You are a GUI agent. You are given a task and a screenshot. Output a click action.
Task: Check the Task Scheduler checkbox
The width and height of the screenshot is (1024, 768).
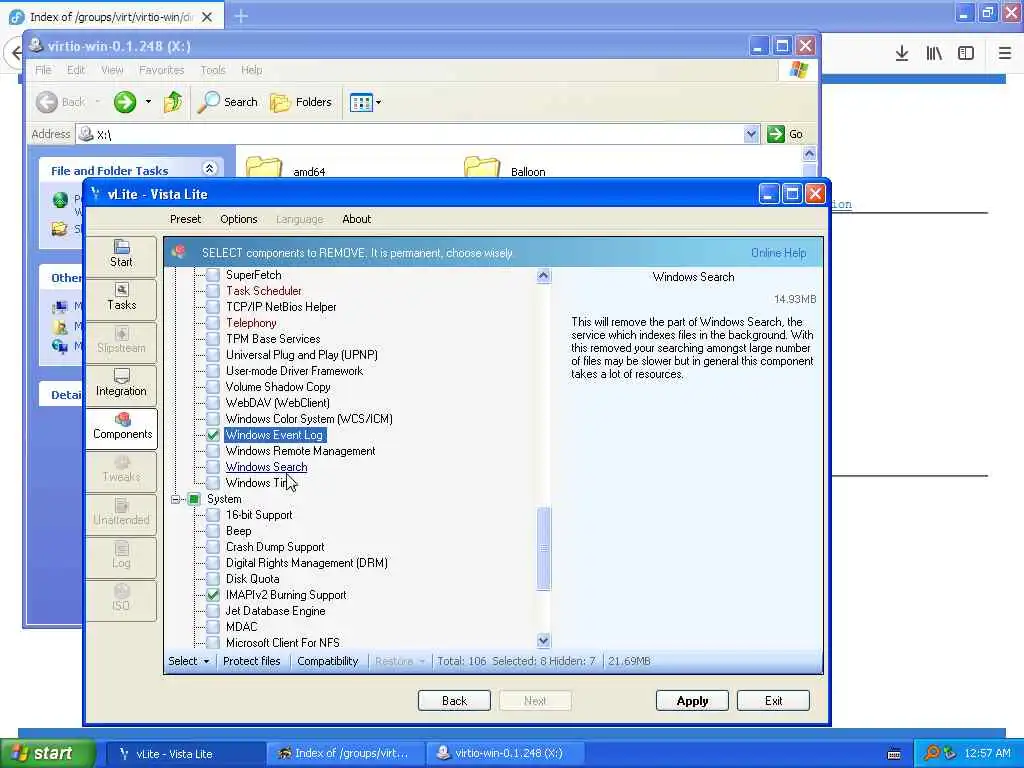(213, 291)
